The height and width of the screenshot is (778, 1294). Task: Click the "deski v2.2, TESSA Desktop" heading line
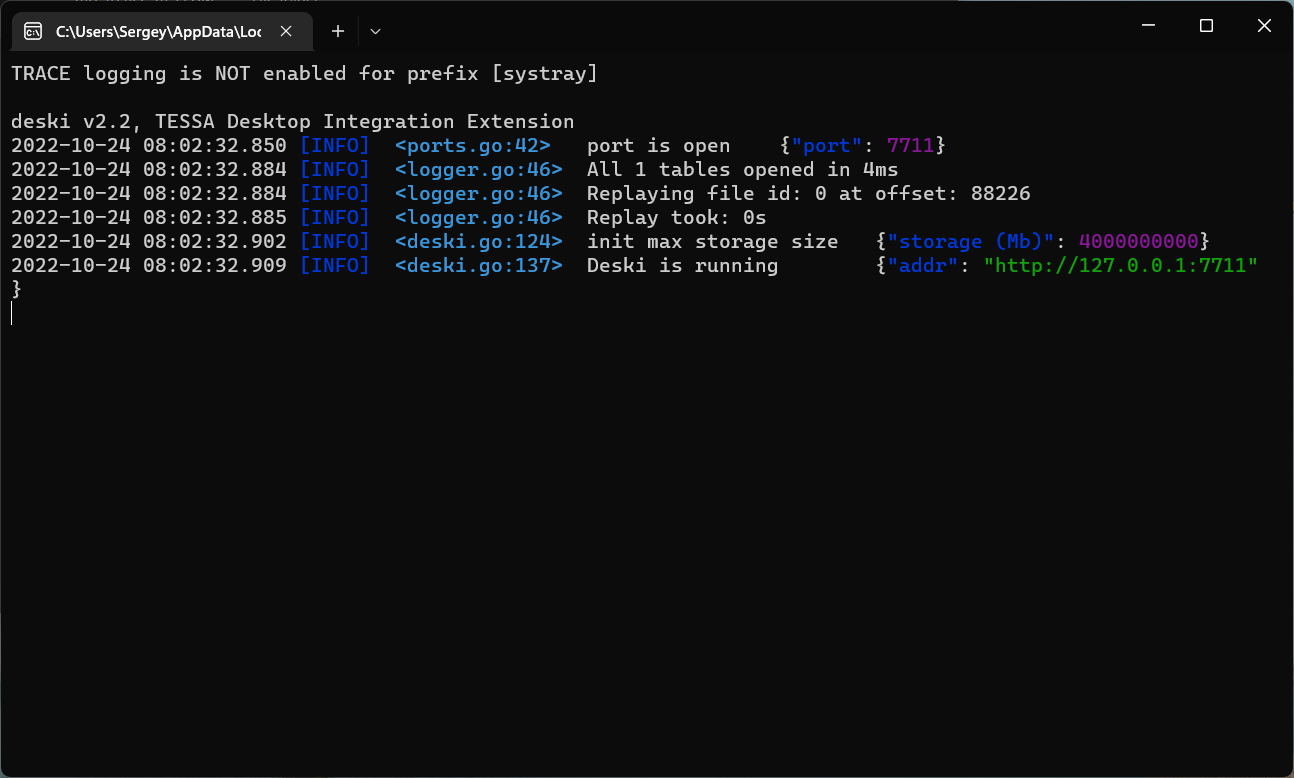(x=292, y=122)
